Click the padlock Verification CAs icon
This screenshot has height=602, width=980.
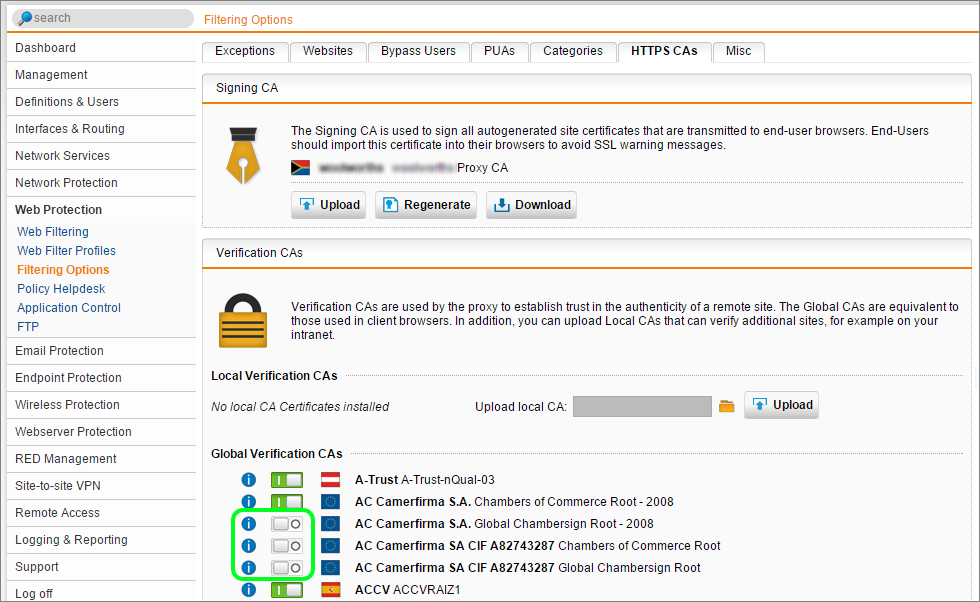(x=243, y=321)
